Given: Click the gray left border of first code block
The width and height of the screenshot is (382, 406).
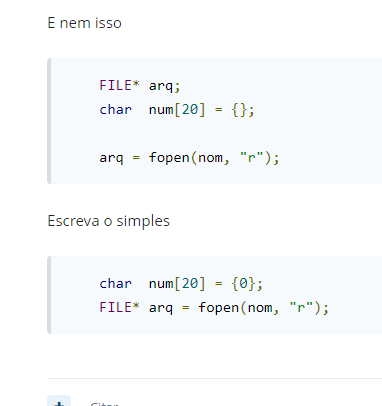Looking at the screenshot, I should [x=49, y=121].
